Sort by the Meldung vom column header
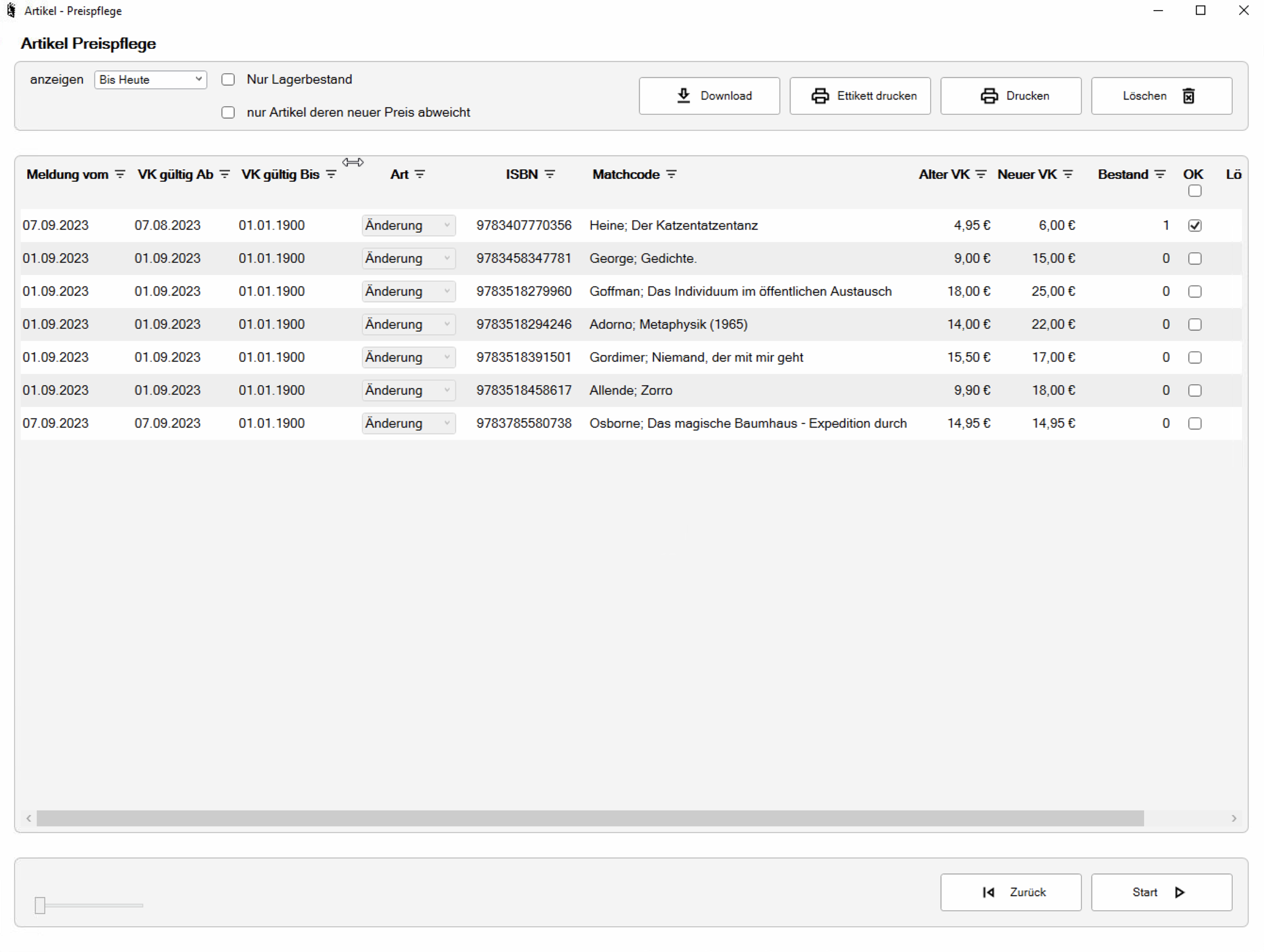 click(67, 174)
